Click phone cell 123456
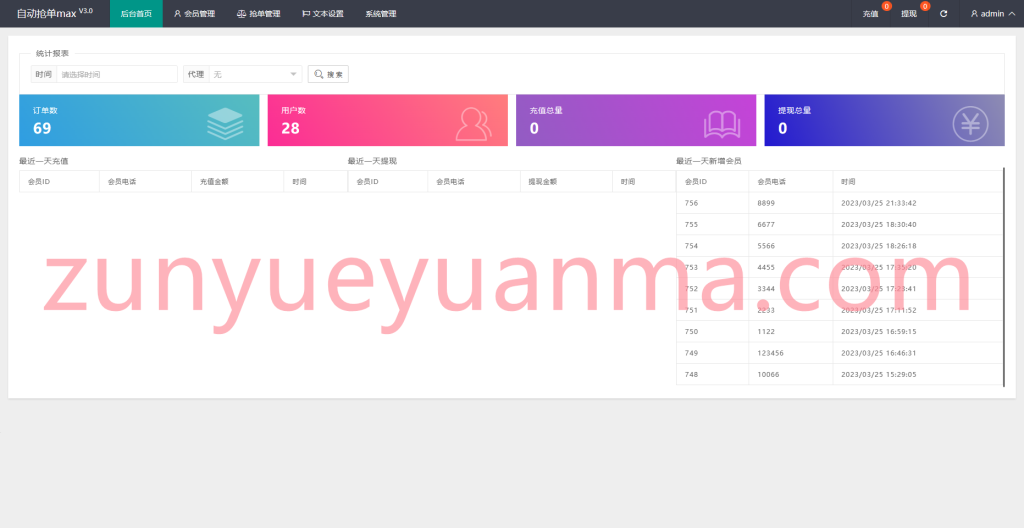Viewport: 1024px width, 528px height. click(x=791, y=353)
